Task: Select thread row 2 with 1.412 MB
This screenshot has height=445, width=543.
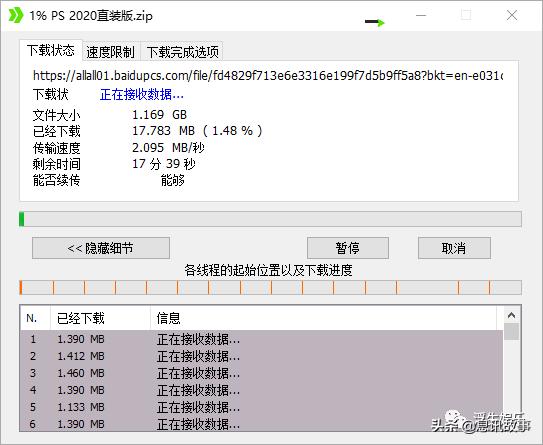Action: 261,356
